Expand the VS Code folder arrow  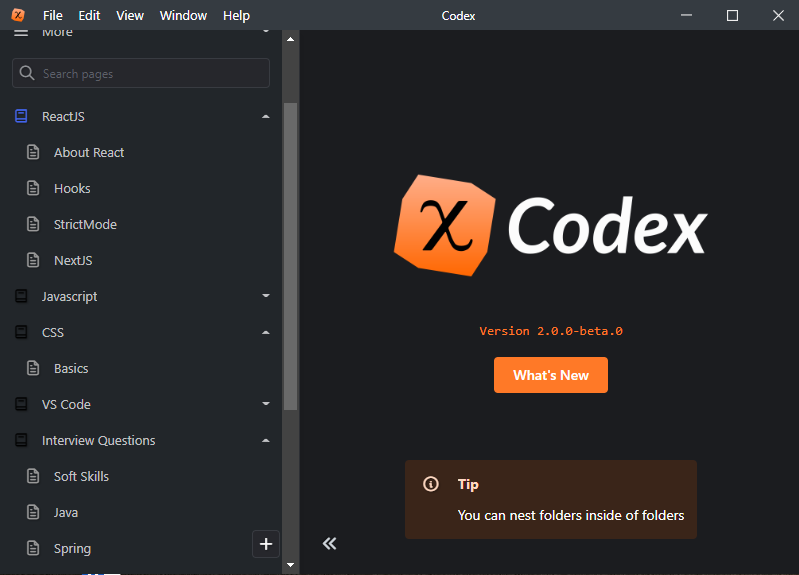[265, 405]
